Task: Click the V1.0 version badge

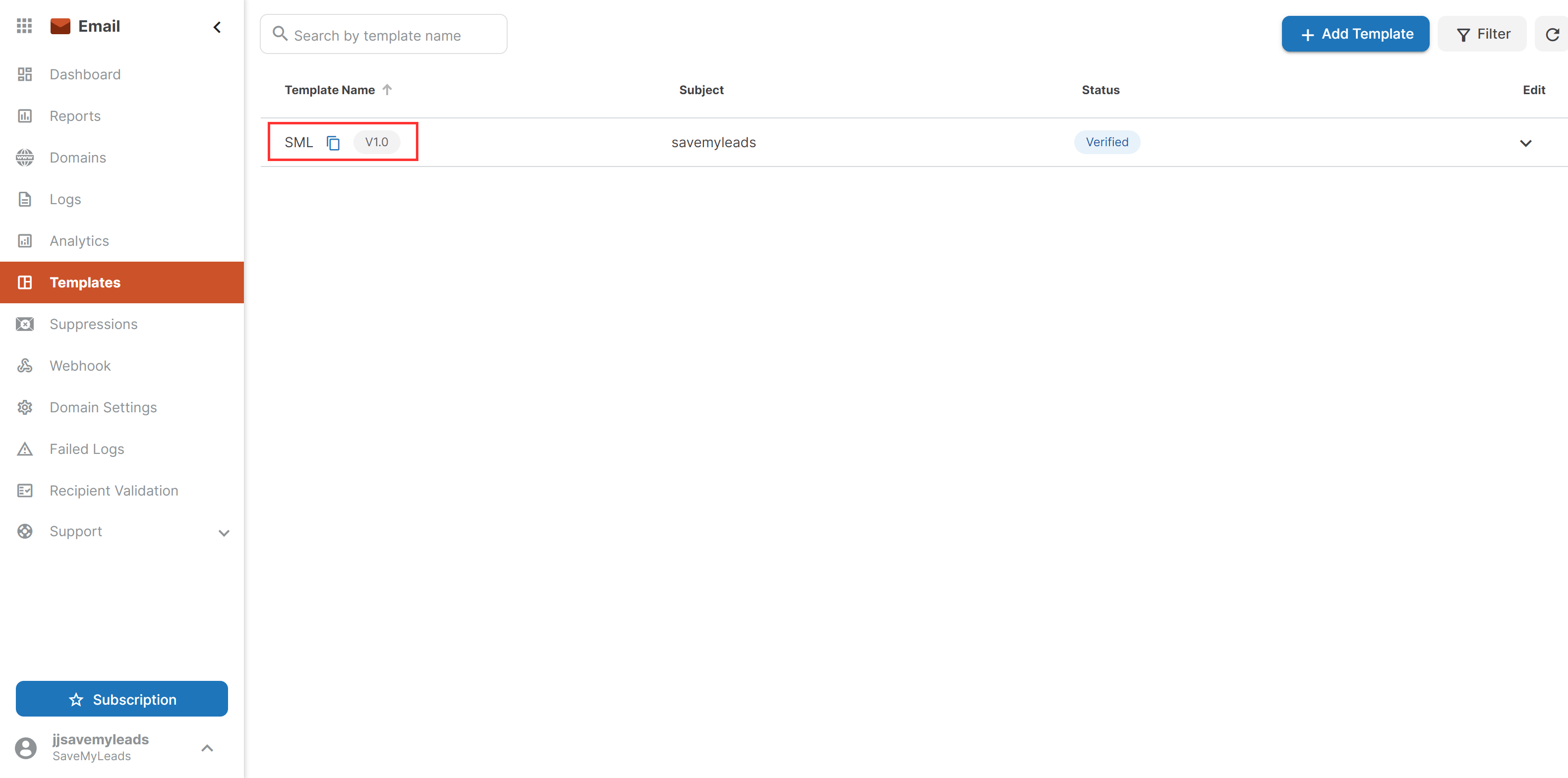Action: [377, 142]
